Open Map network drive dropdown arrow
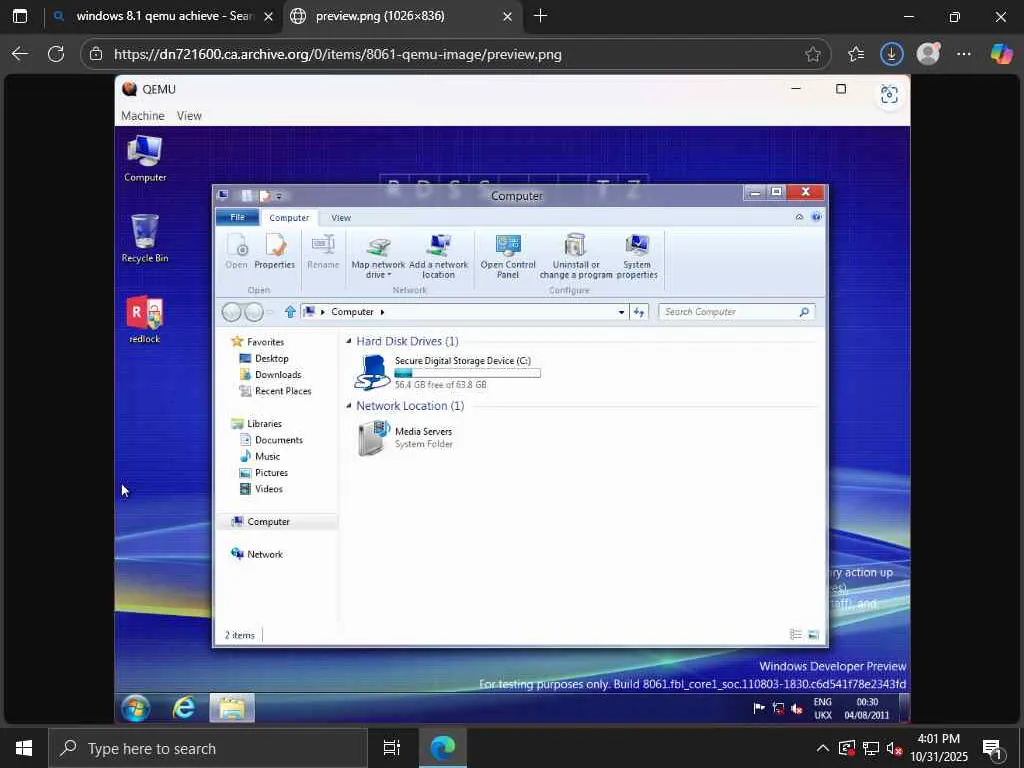Image resolution: width=1024 pixels, height=768 pixels. pos(389,276)
